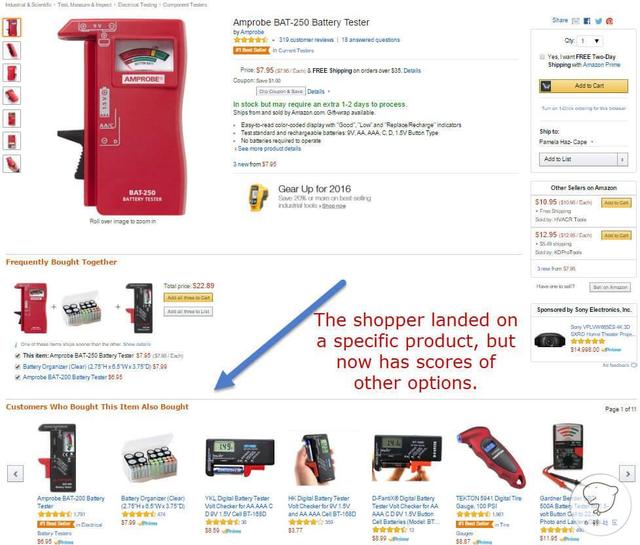Open Component Testers breadcrumb category

pyautogui.click(x=185, y=5)
